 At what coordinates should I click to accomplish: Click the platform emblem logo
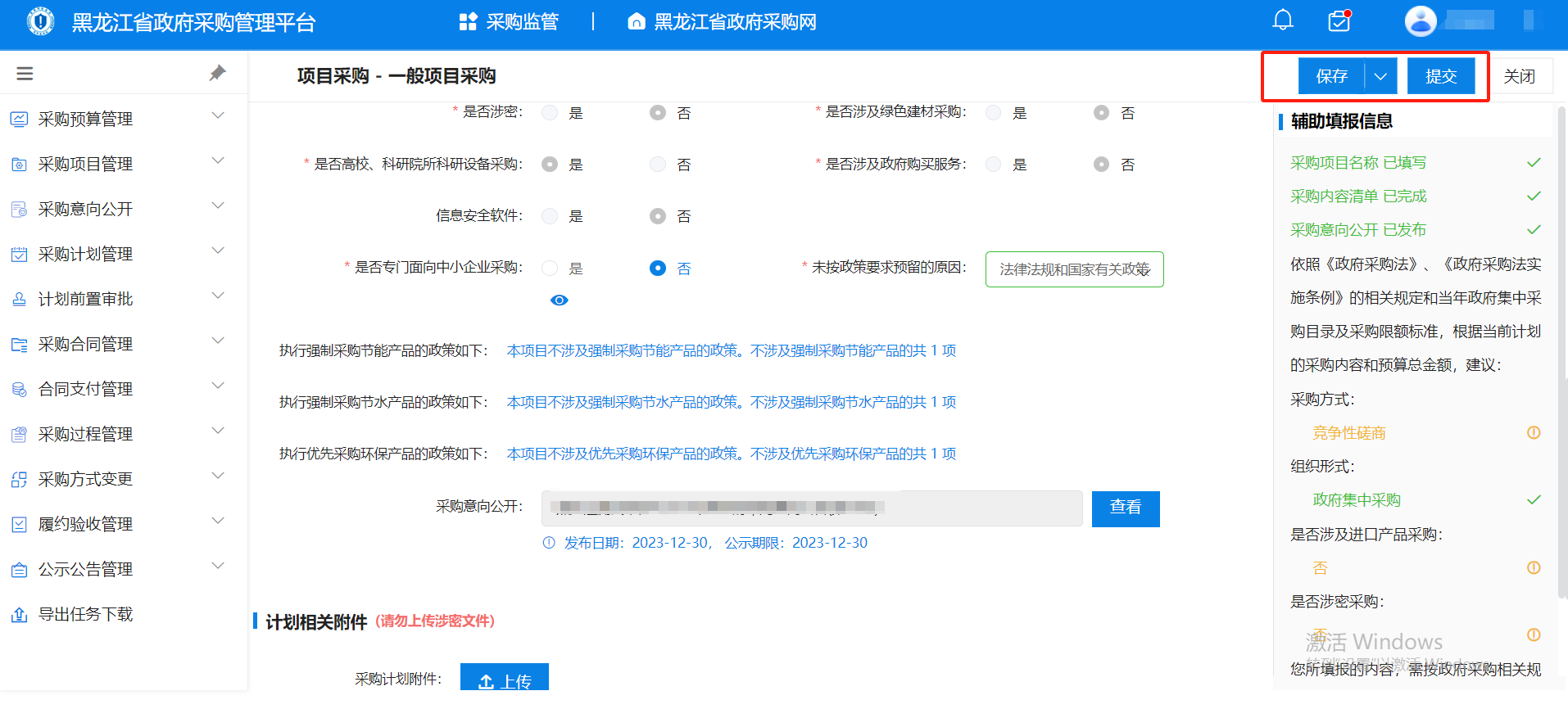[40, 21]
